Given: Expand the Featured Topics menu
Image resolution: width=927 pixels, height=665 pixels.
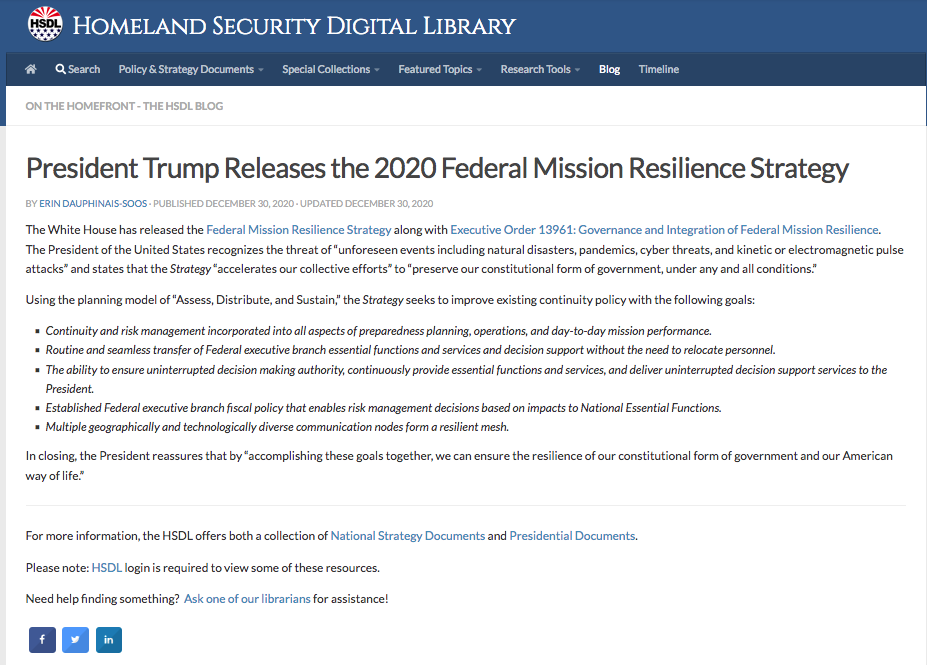Looking at the screenshot, I should [439, 69].
